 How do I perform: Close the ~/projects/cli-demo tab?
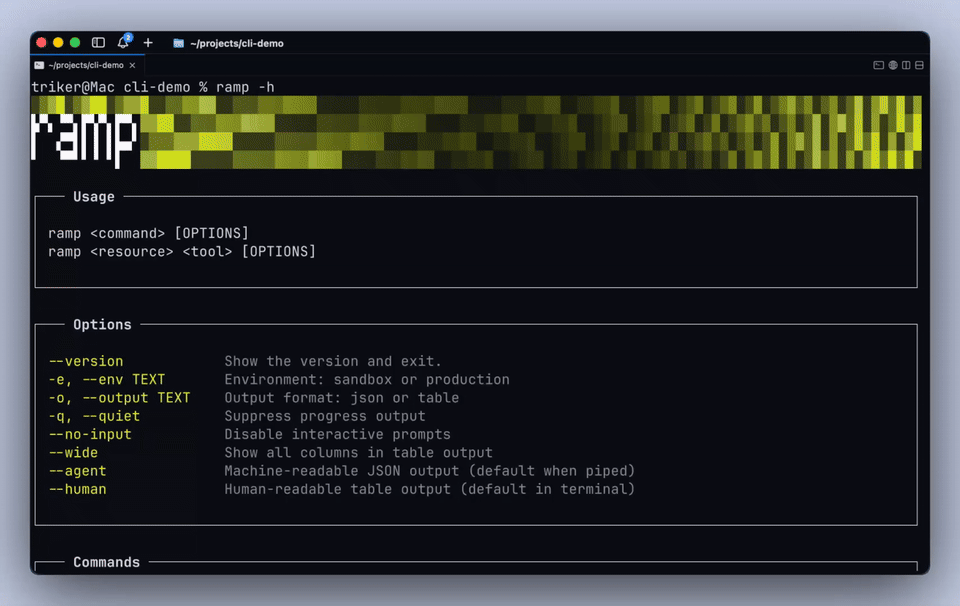tap(132, 65)
